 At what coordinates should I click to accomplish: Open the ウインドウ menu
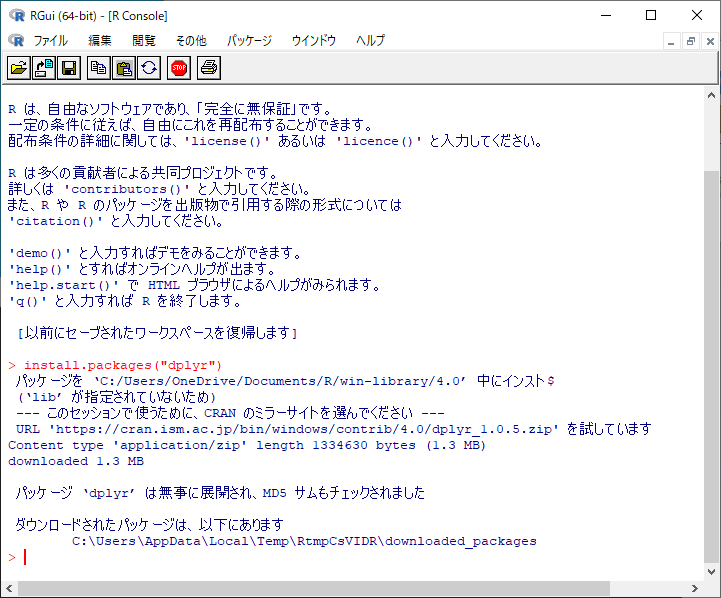click(314, 40)
